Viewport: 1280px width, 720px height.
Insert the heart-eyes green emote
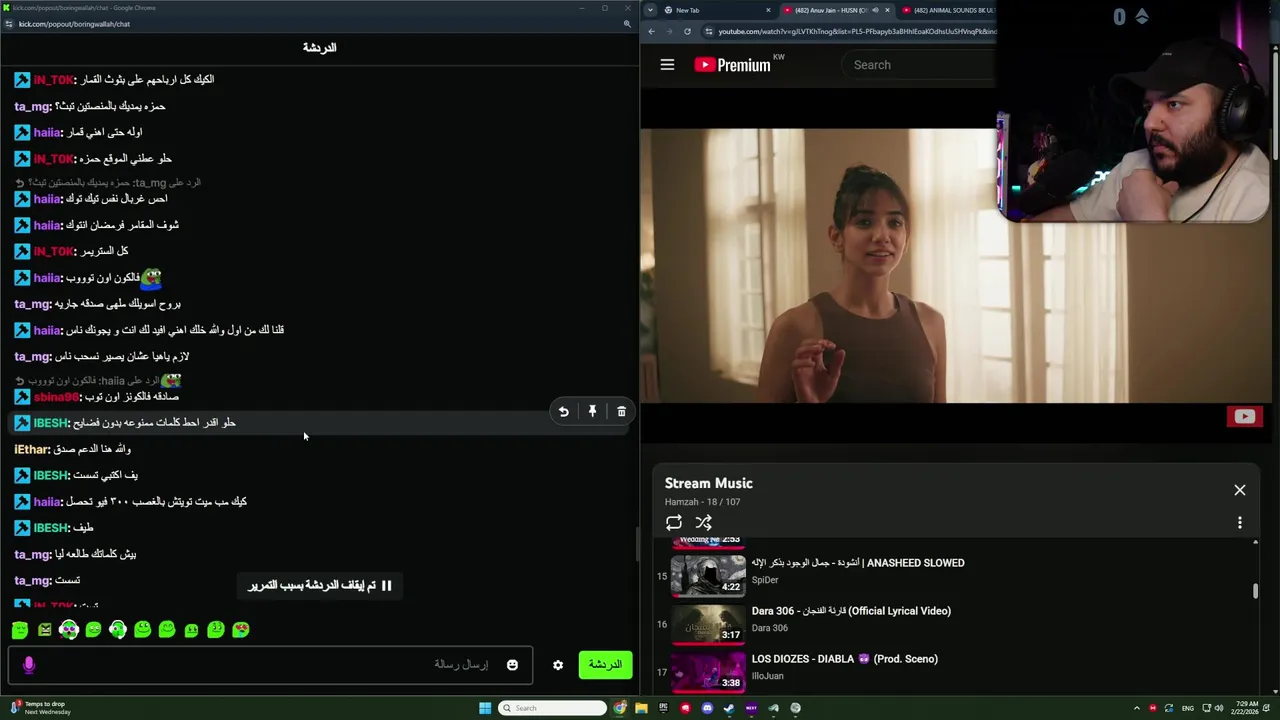point(241,629)
